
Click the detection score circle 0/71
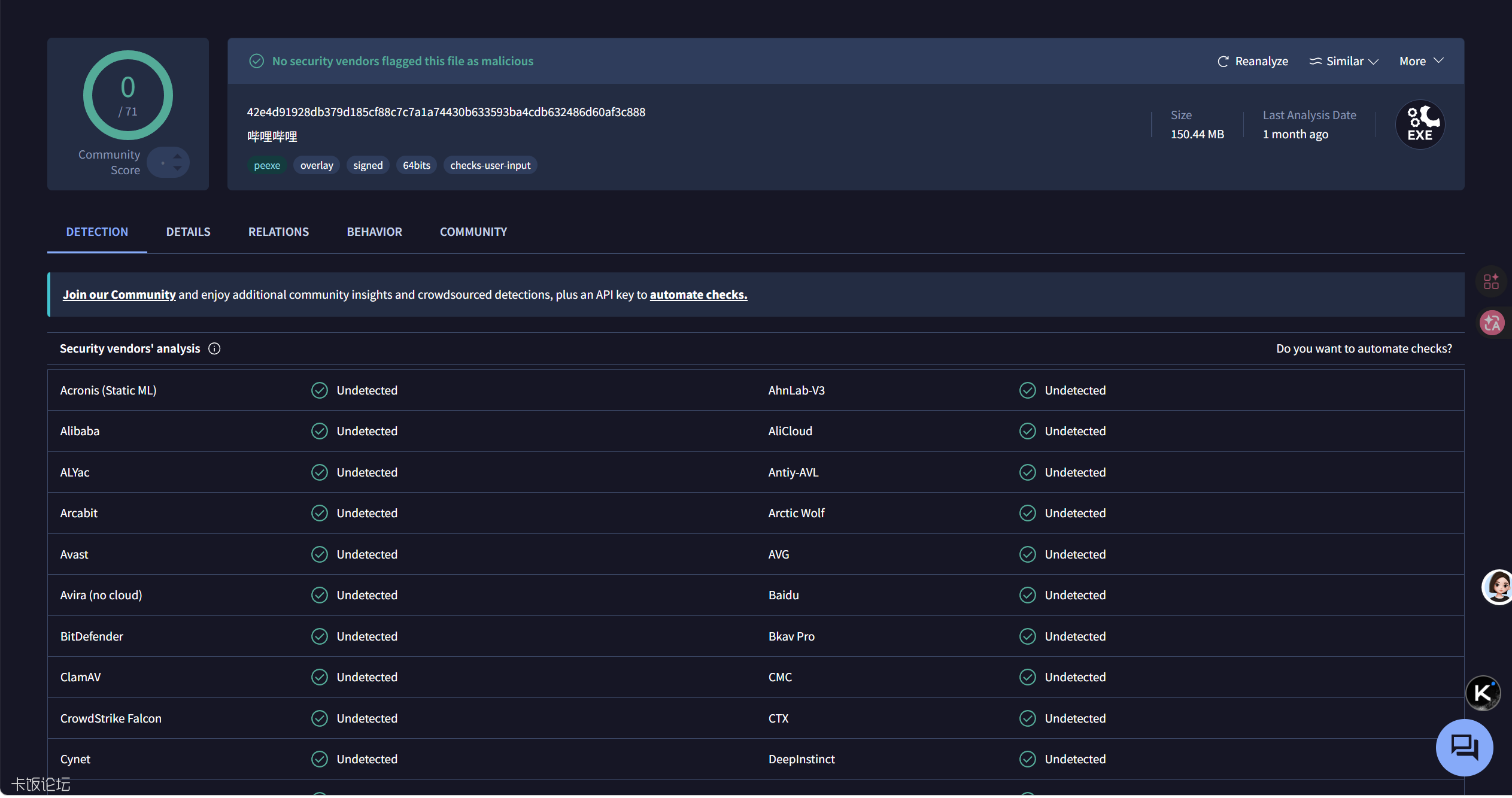coord(127,95)
